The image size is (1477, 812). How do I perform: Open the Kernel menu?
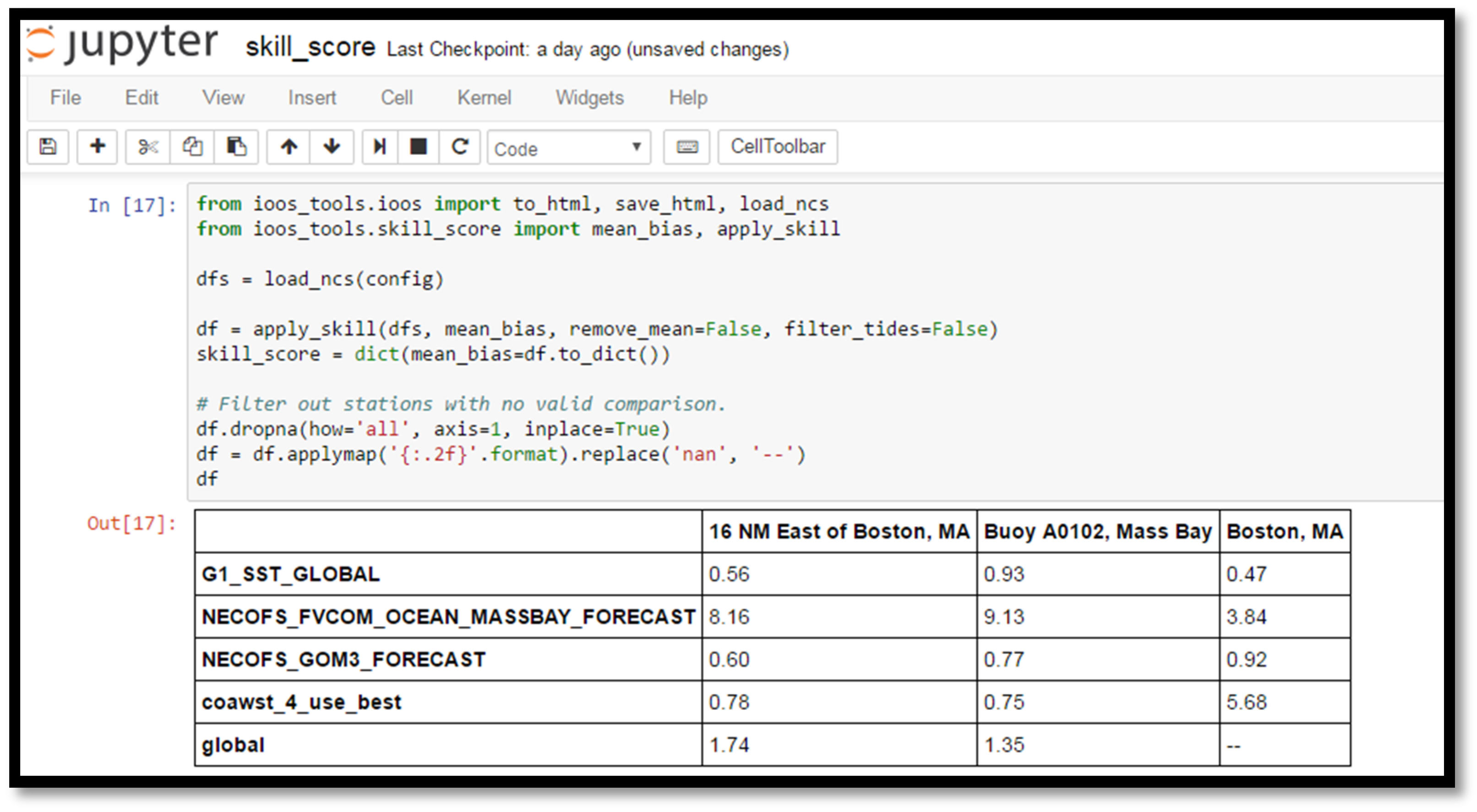(484, 98)
